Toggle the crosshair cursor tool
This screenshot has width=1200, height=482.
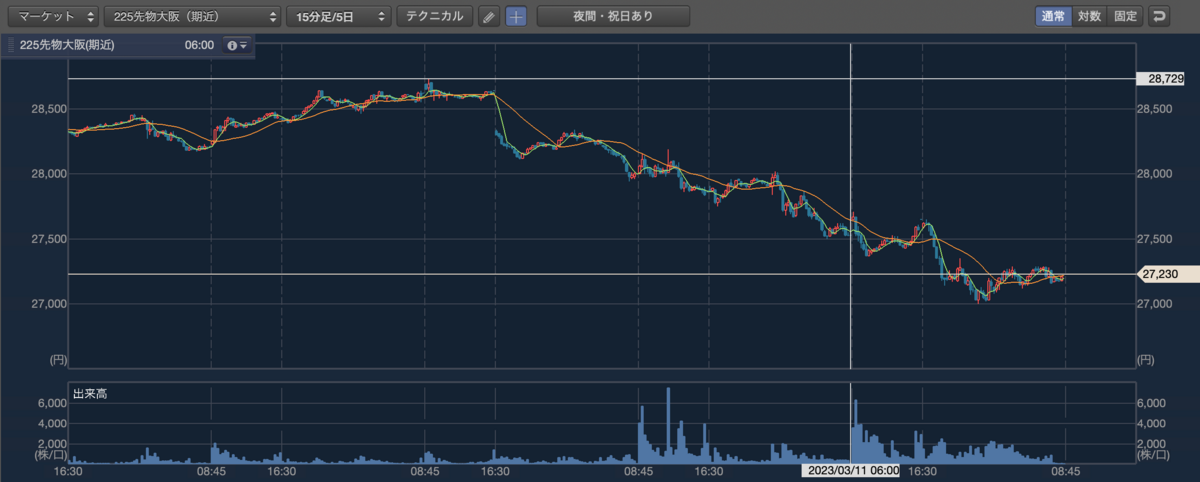tap(515, 16)
